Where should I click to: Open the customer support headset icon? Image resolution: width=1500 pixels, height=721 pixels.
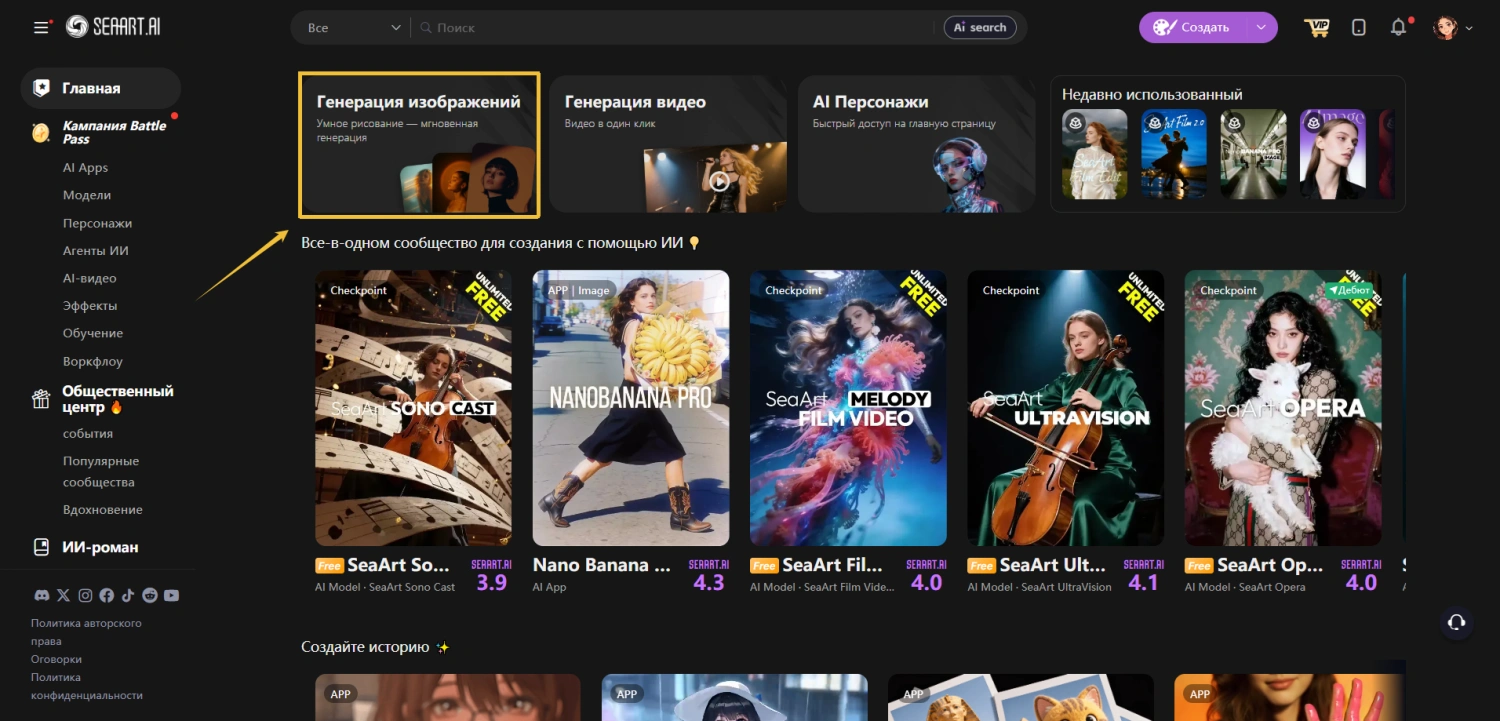1456,622
